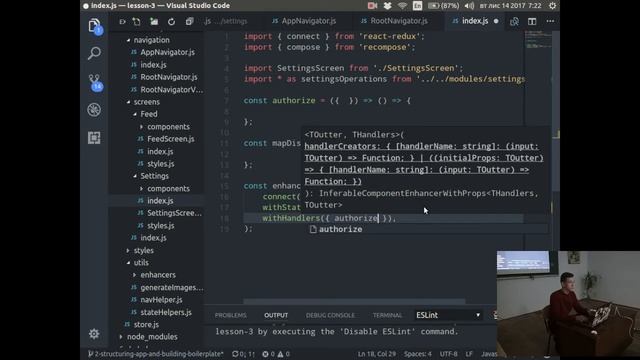Open the Debug view in activity bar
Viewport: 640px width, 360px height.
[x=94, y=110]
